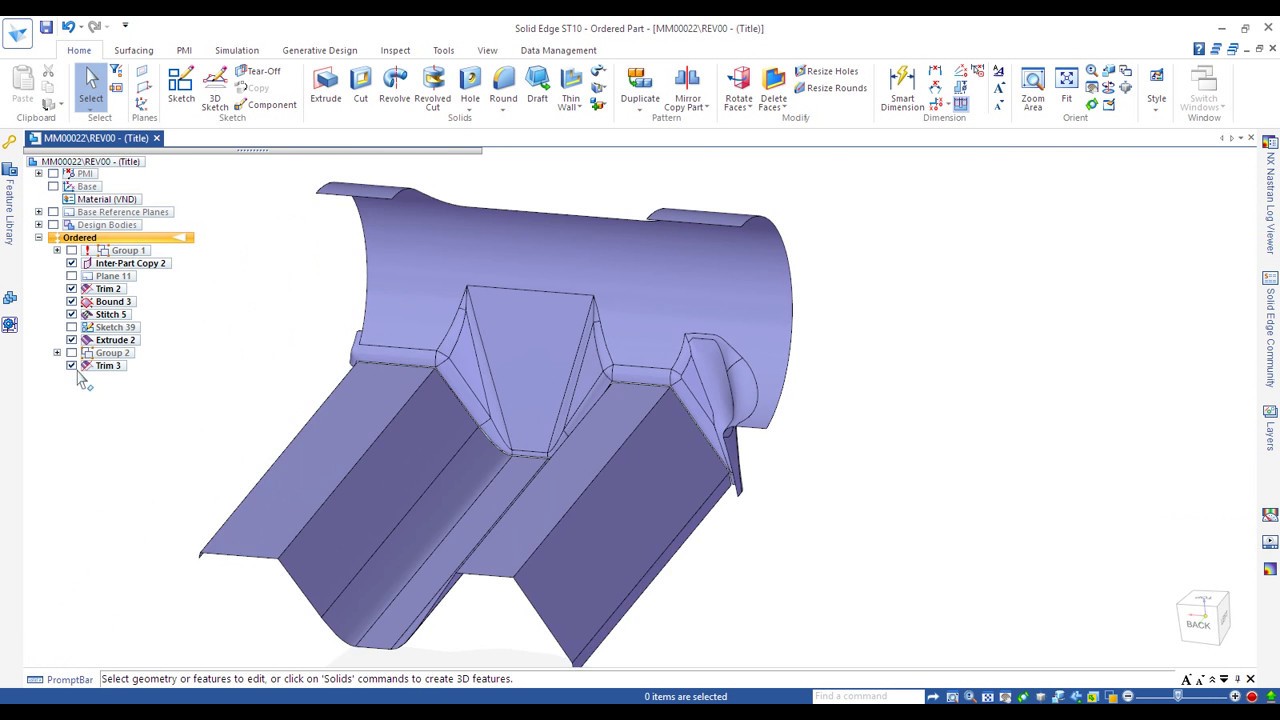The height and width of the screenshot is (720, 1280).
Task: Select the Extrude tool
Action: click(x=325, y=86)
